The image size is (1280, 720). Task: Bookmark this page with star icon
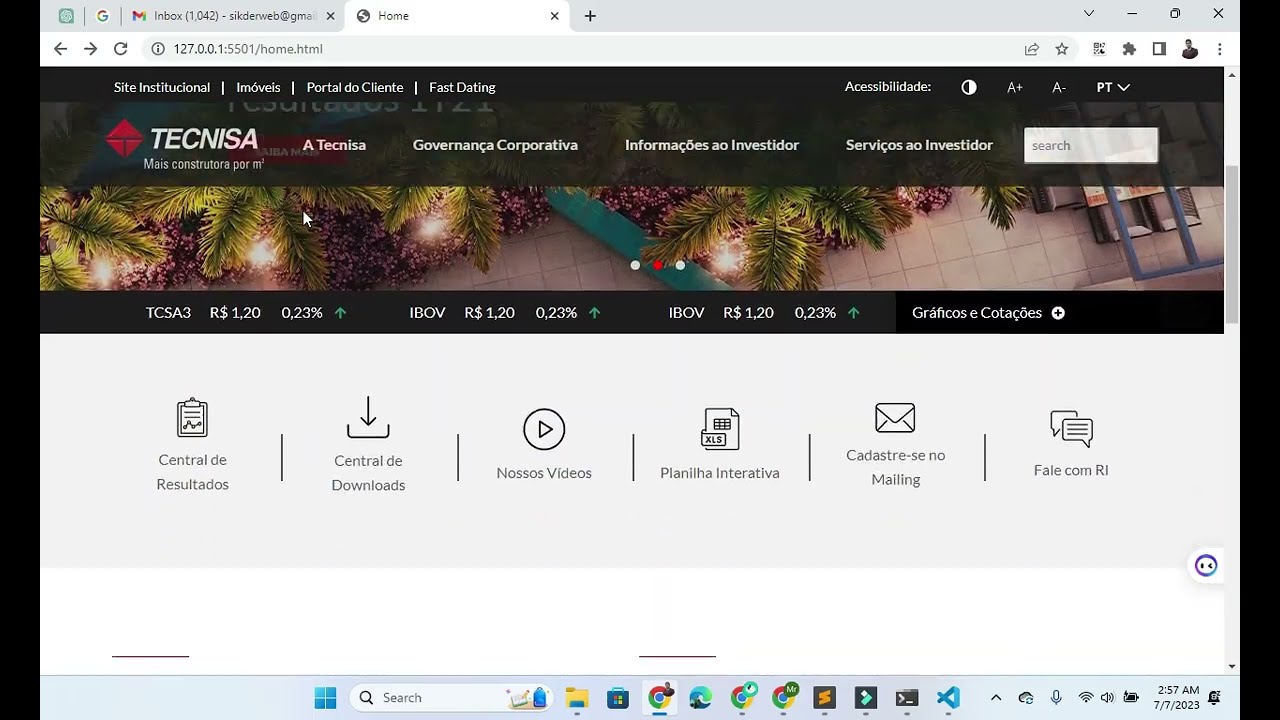pyautogui.click(x=1061, y=49)
